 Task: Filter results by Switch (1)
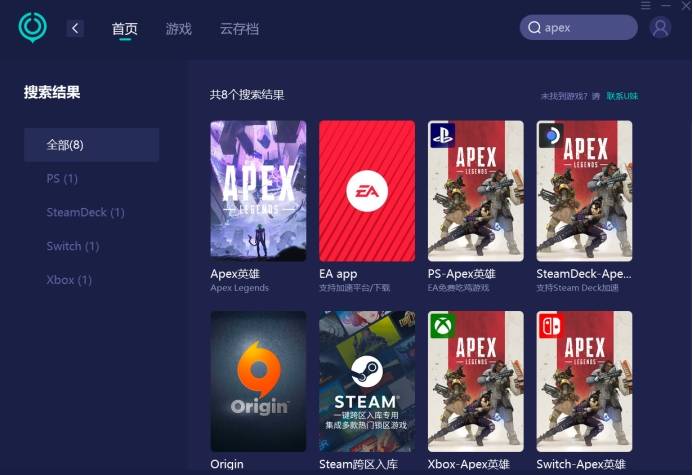pyautogui.click(x=73, y=246)
